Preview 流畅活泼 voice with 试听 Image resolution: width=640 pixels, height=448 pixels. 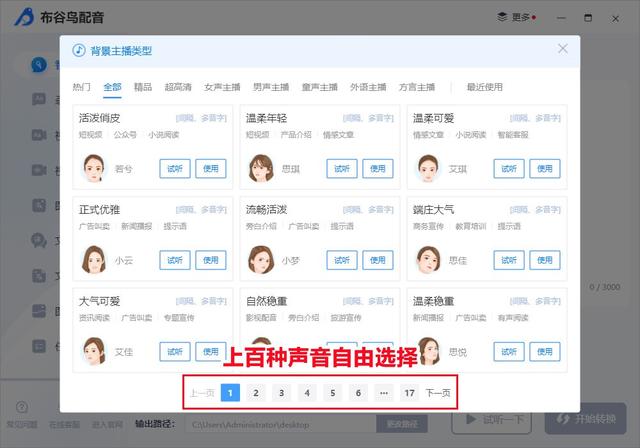(342, 260)
